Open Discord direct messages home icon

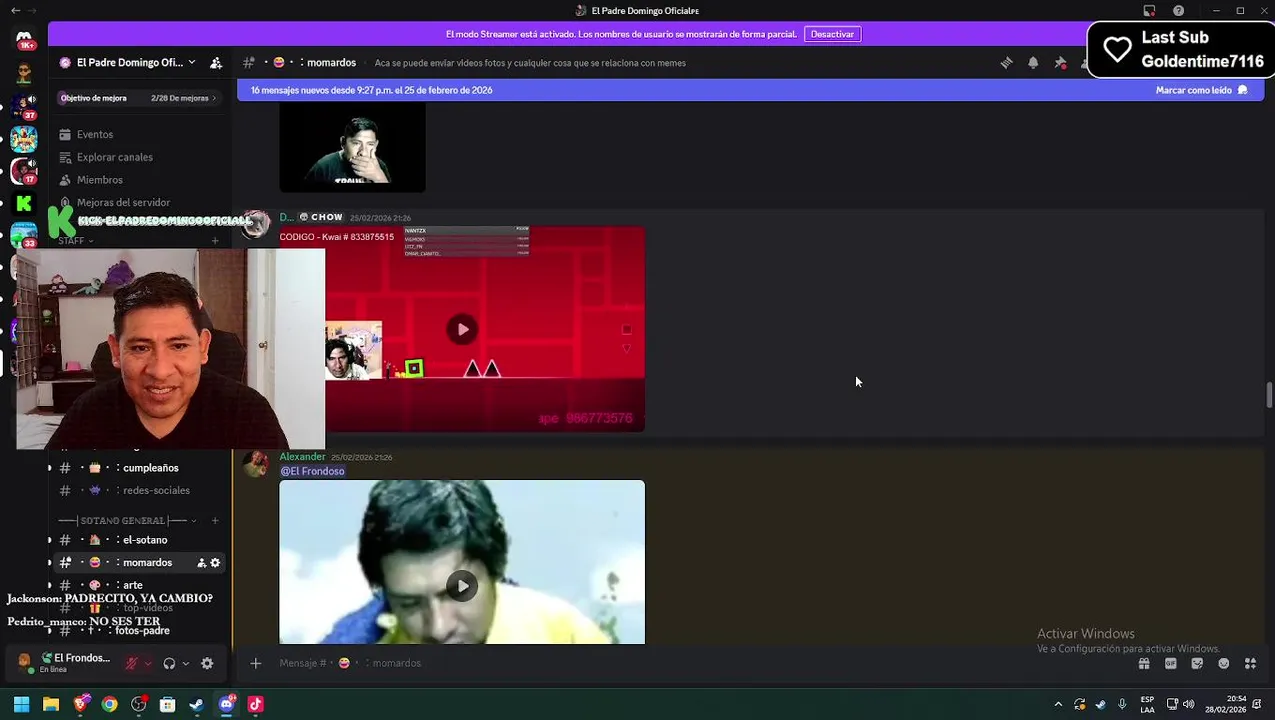tap(24, 40)
